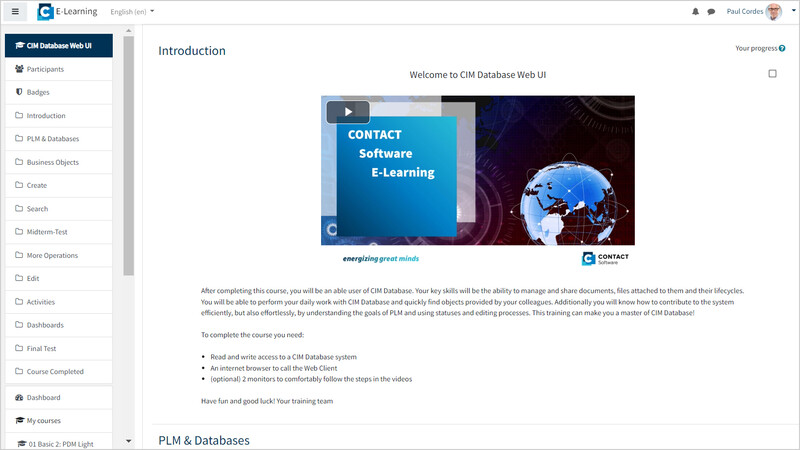Click the sidebar scroll down arrow
800x450 pixels.
pyautogui.click(x=129, y=441)
